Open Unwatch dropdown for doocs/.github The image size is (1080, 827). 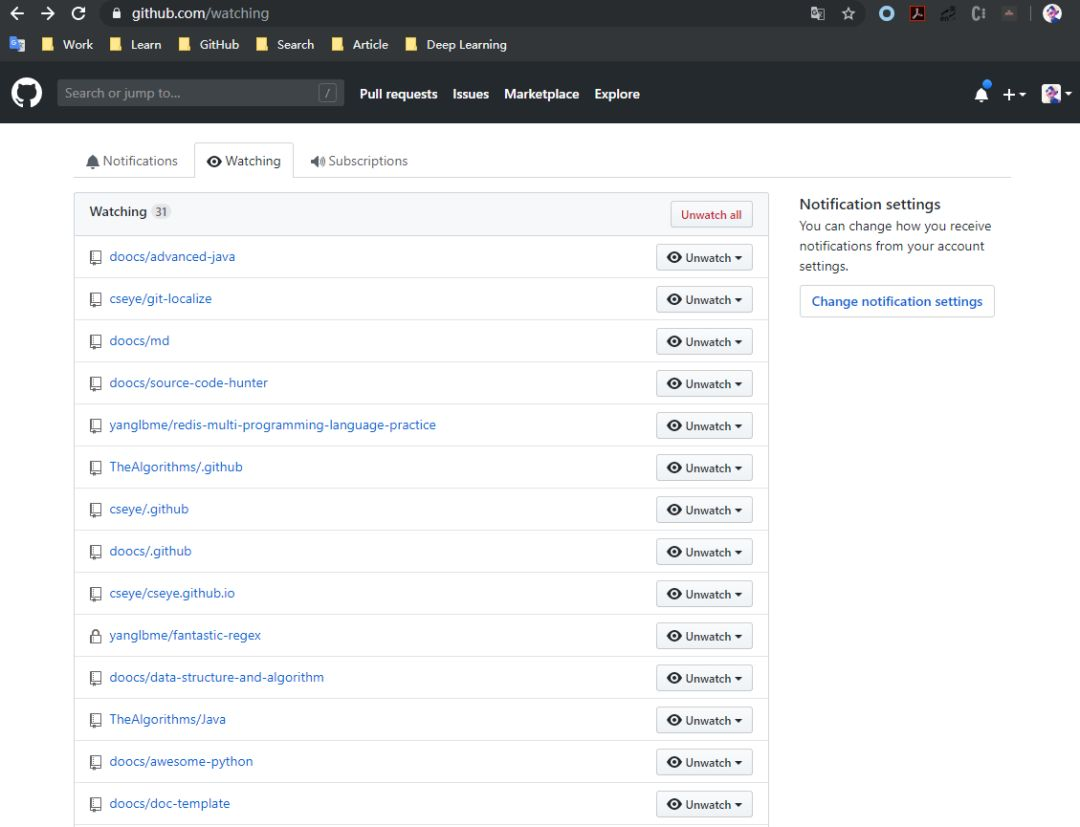704,552
